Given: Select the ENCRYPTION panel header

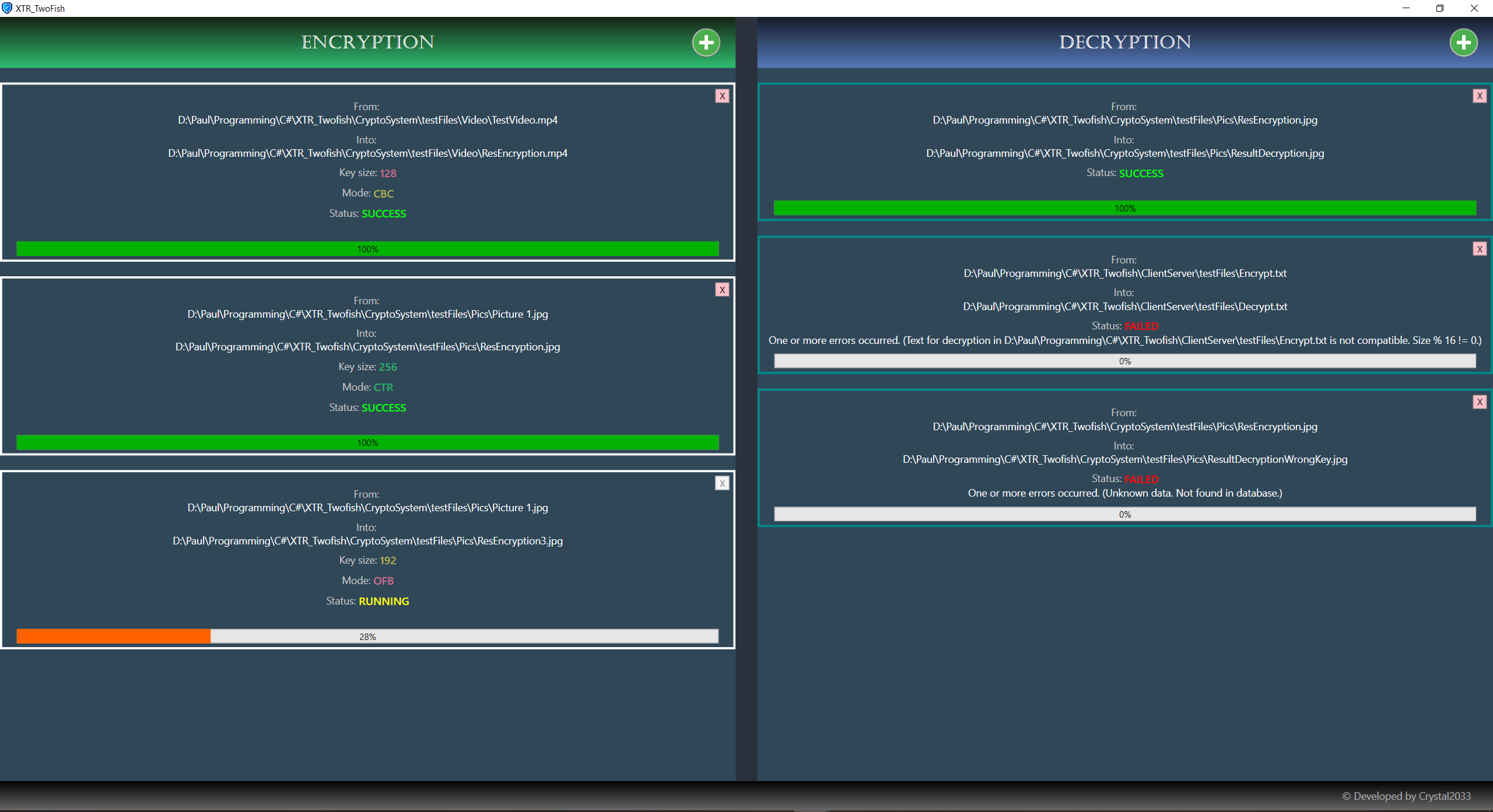Looking at the screenshot, I should click(x=367, y=42).
